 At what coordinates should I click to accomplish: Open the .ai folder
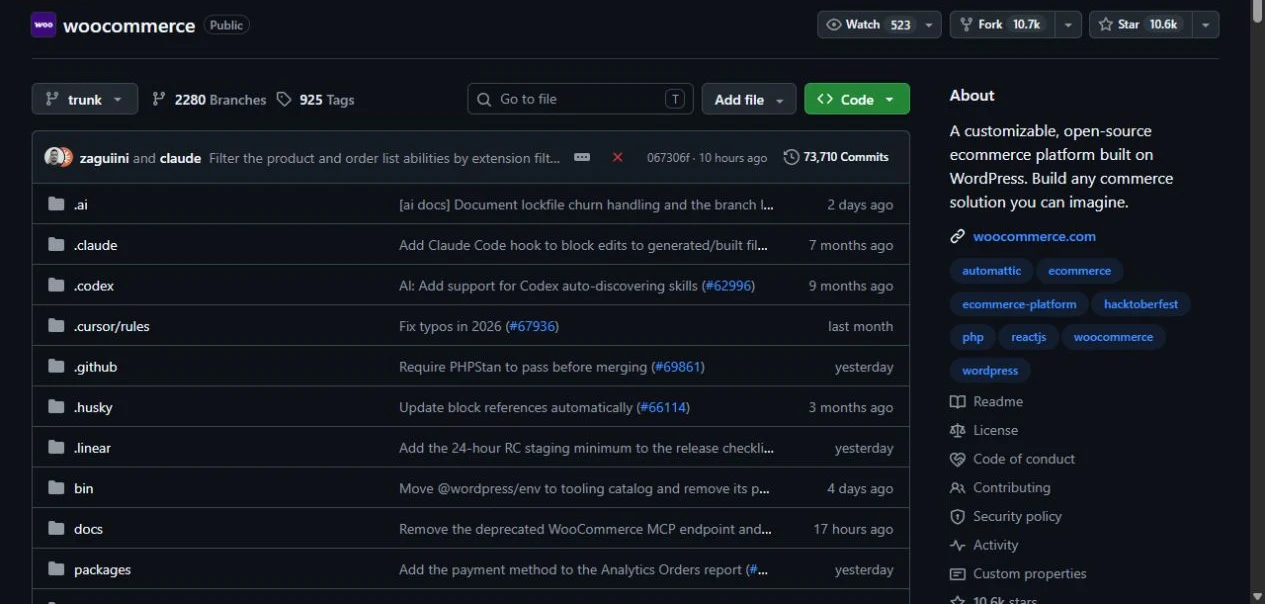click(x=81, y=204)
